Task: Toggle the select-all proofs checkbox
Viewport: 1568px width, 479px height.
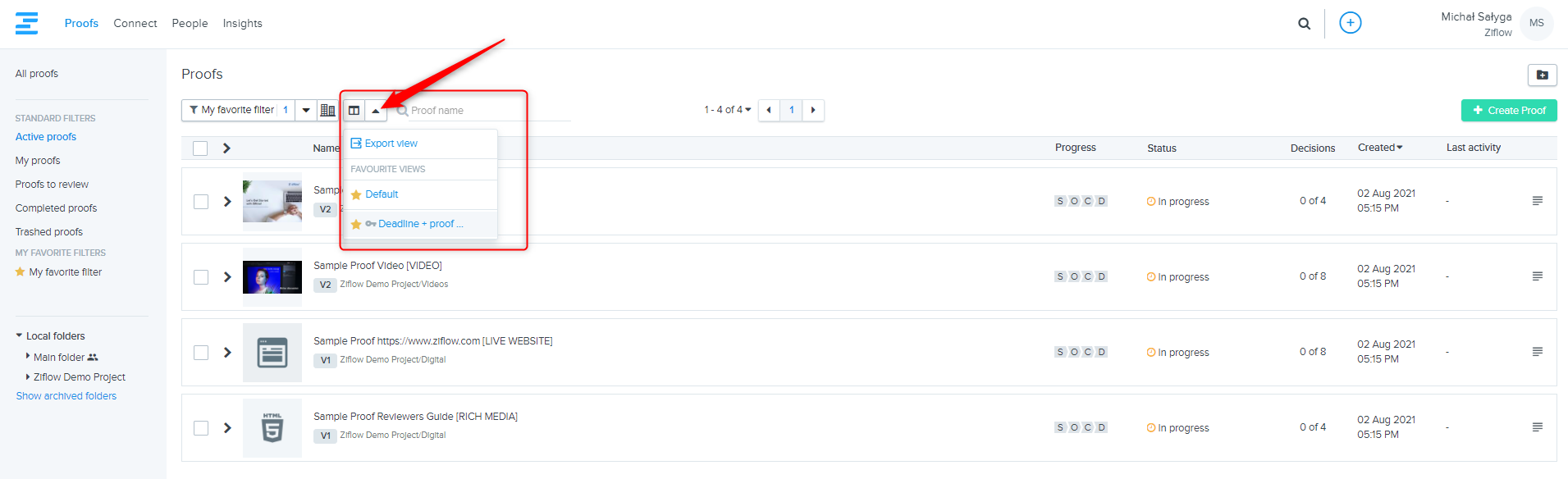Action: 200,148
